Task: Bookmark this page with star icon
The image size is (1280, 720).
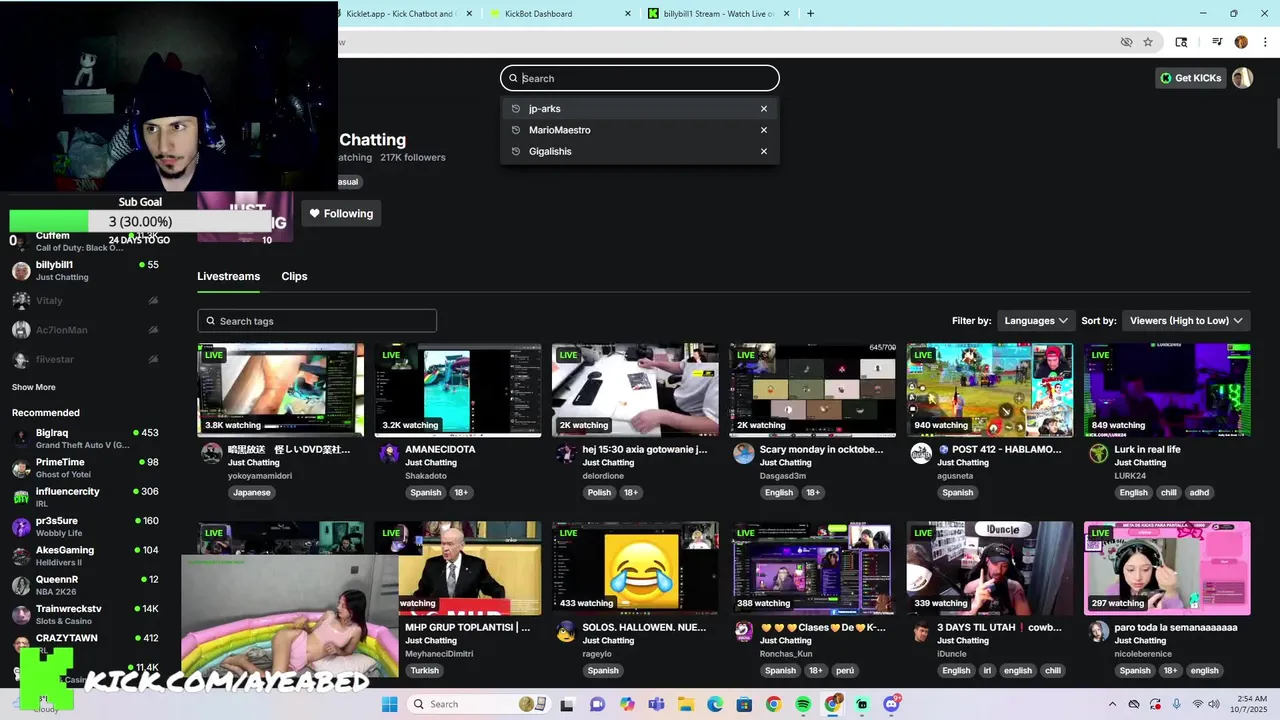Action: (1148, 42)
